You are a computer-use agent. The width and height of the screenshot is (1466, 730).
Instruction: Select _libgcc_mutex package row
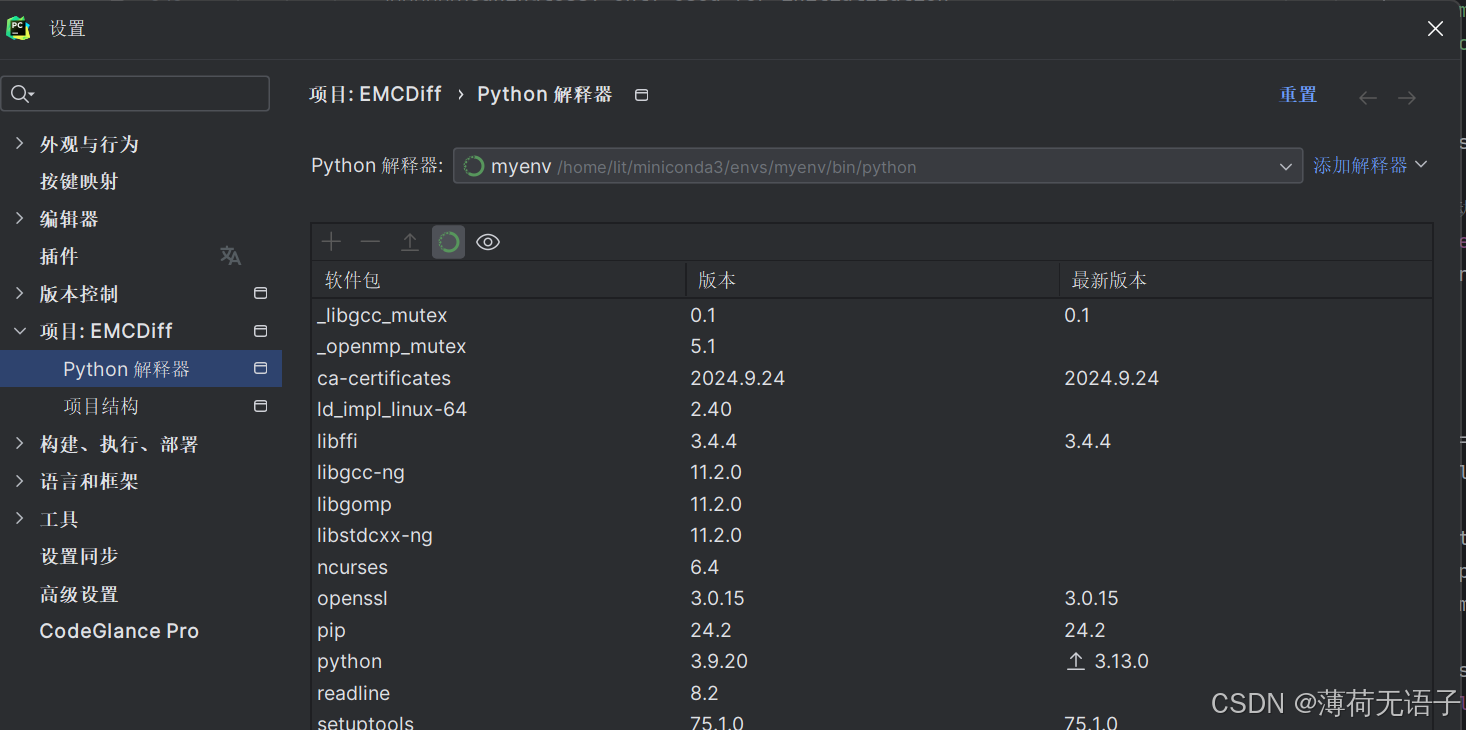(x=872, y=315)
